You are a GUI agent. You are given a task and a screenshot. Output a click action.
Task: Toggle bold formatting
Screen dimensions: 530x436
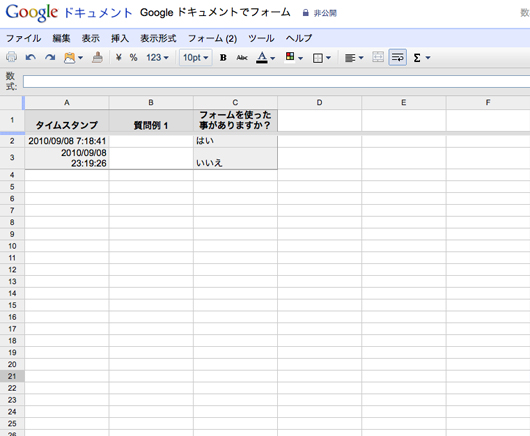[223, 58]
